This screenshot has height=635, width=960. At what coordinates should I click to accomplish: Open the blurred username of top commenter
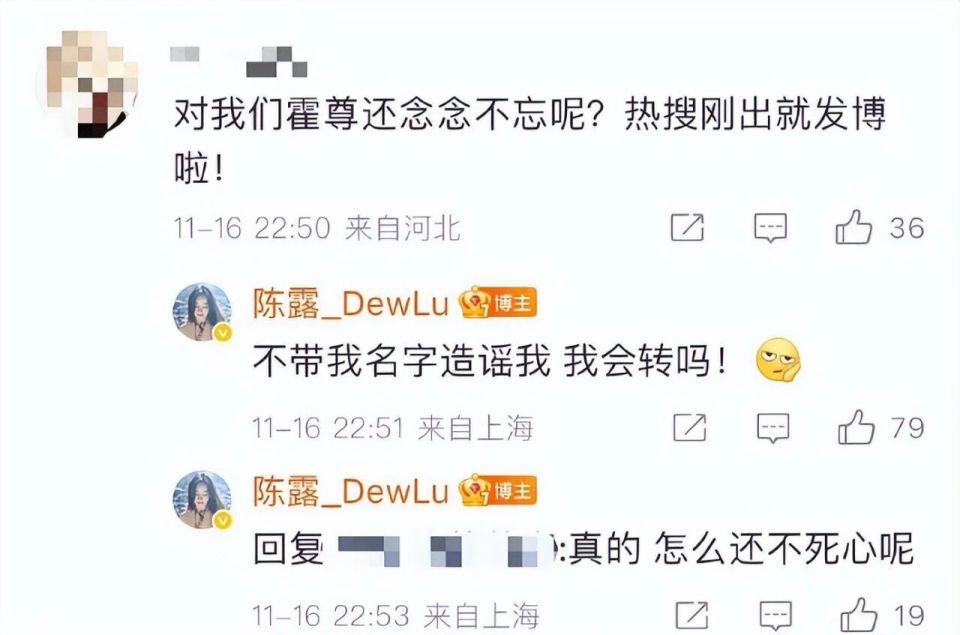point(238,61)
